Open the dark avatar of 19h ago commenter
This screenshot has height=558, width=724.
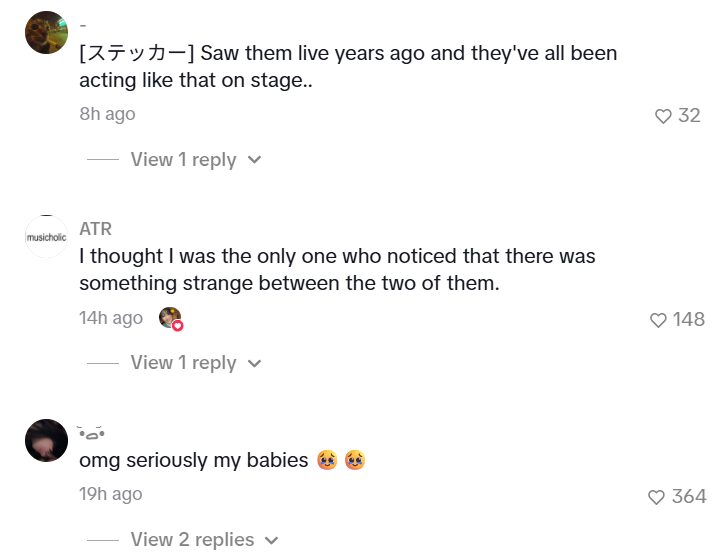(46, 440)
